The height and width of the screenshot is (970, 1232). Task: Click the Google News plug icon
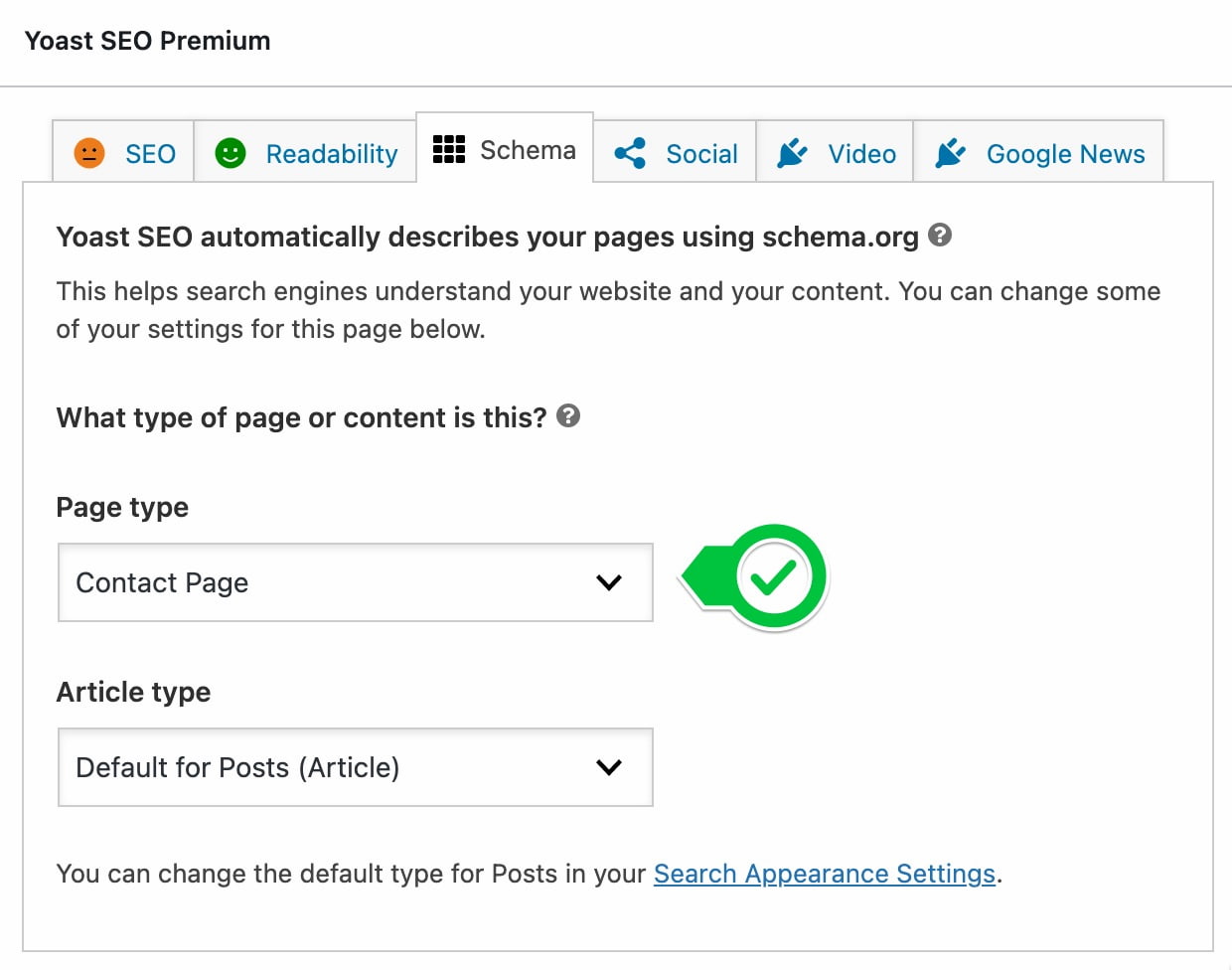[x=951, y=152]
